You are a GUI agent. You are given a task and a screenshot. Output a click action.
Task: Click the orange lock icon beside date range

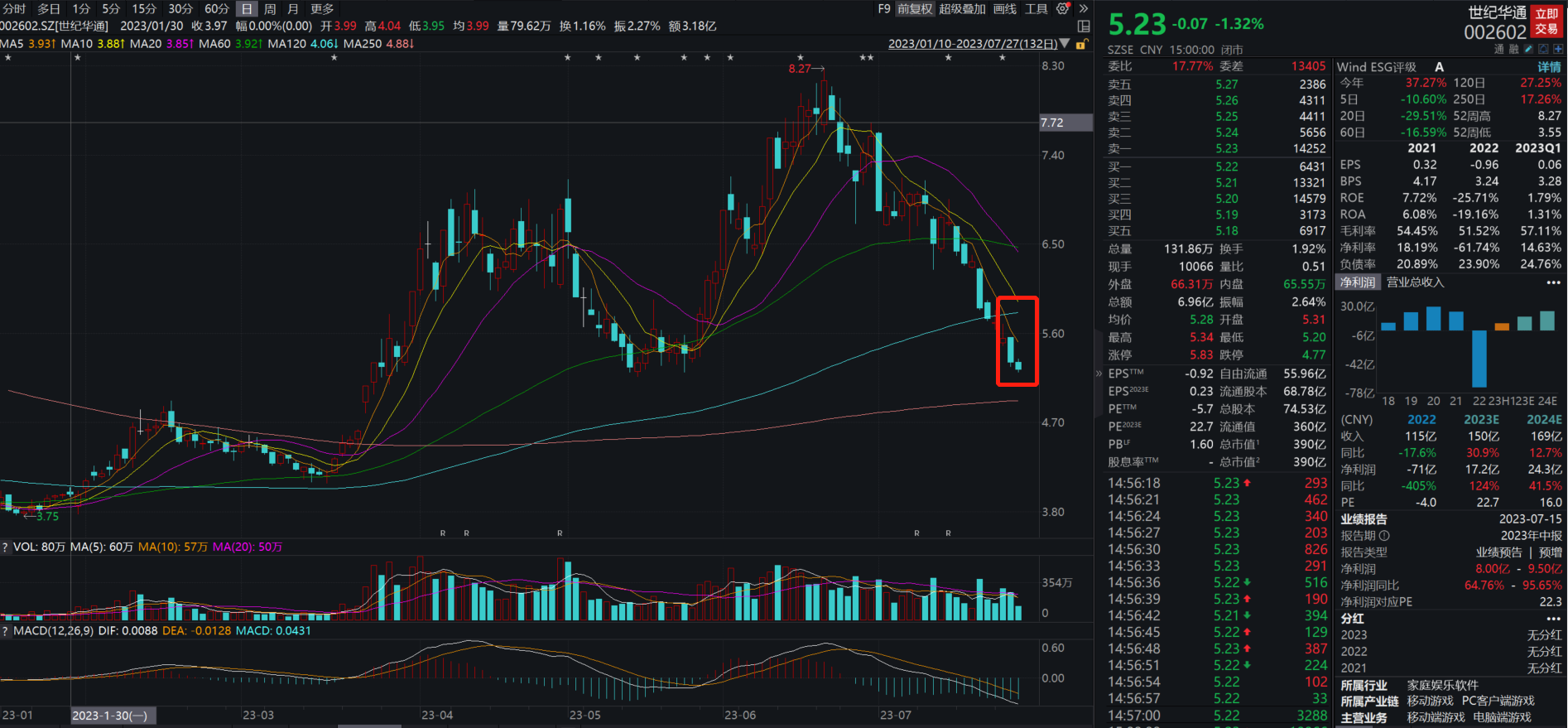click(1080, 45)
